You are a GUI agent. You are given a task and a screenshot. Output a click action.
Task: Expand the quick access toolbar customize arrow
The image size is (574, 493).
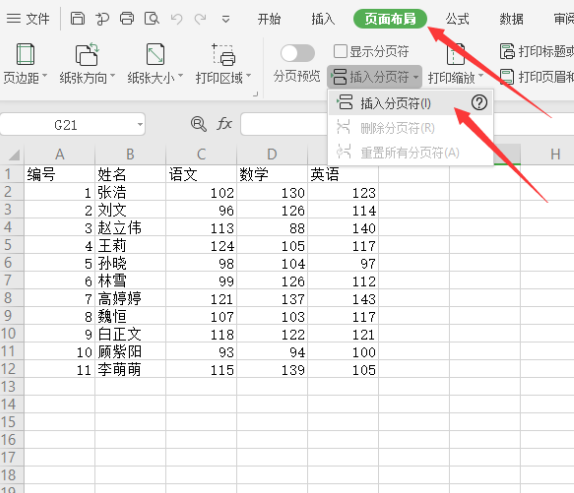point(226,19)
